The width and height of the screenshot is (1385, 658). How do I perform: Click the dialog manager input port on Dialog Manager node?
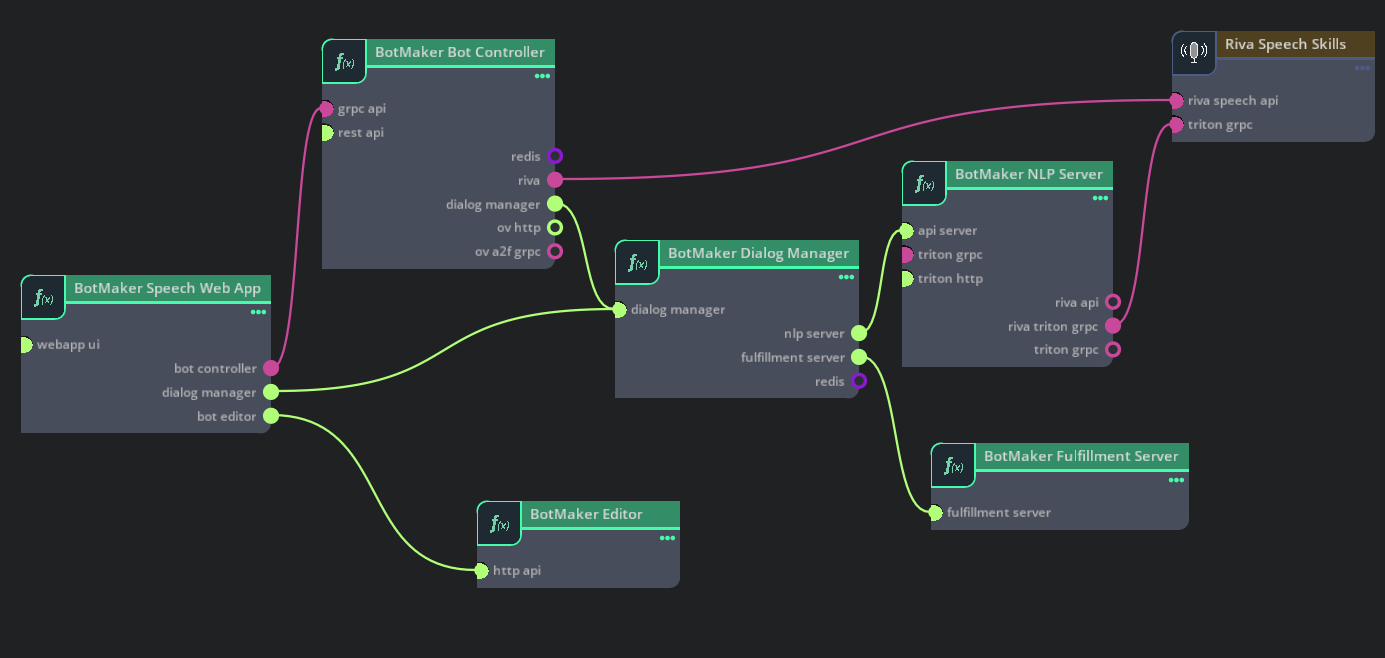pos(619,310)
